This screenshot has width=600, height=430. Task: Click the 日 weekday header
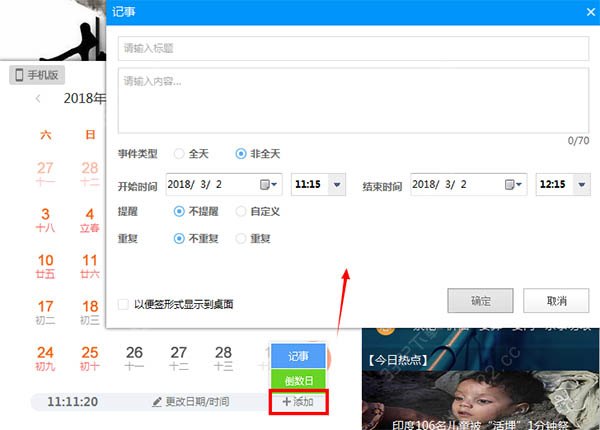tap(90, 135)
